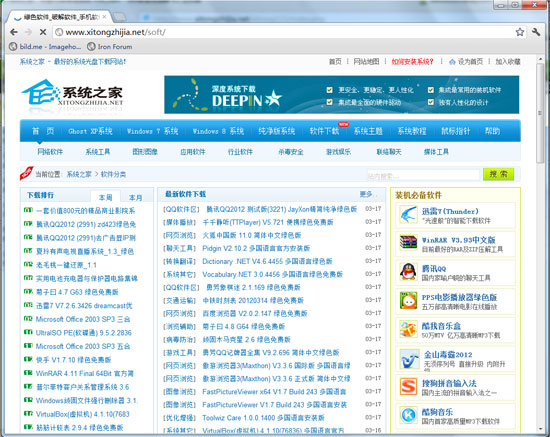The width and height of the screenshot is (550, 437).
Task: Click 设为首页 with the home icon
Action: pyautogui.click(x=466, y=61)
